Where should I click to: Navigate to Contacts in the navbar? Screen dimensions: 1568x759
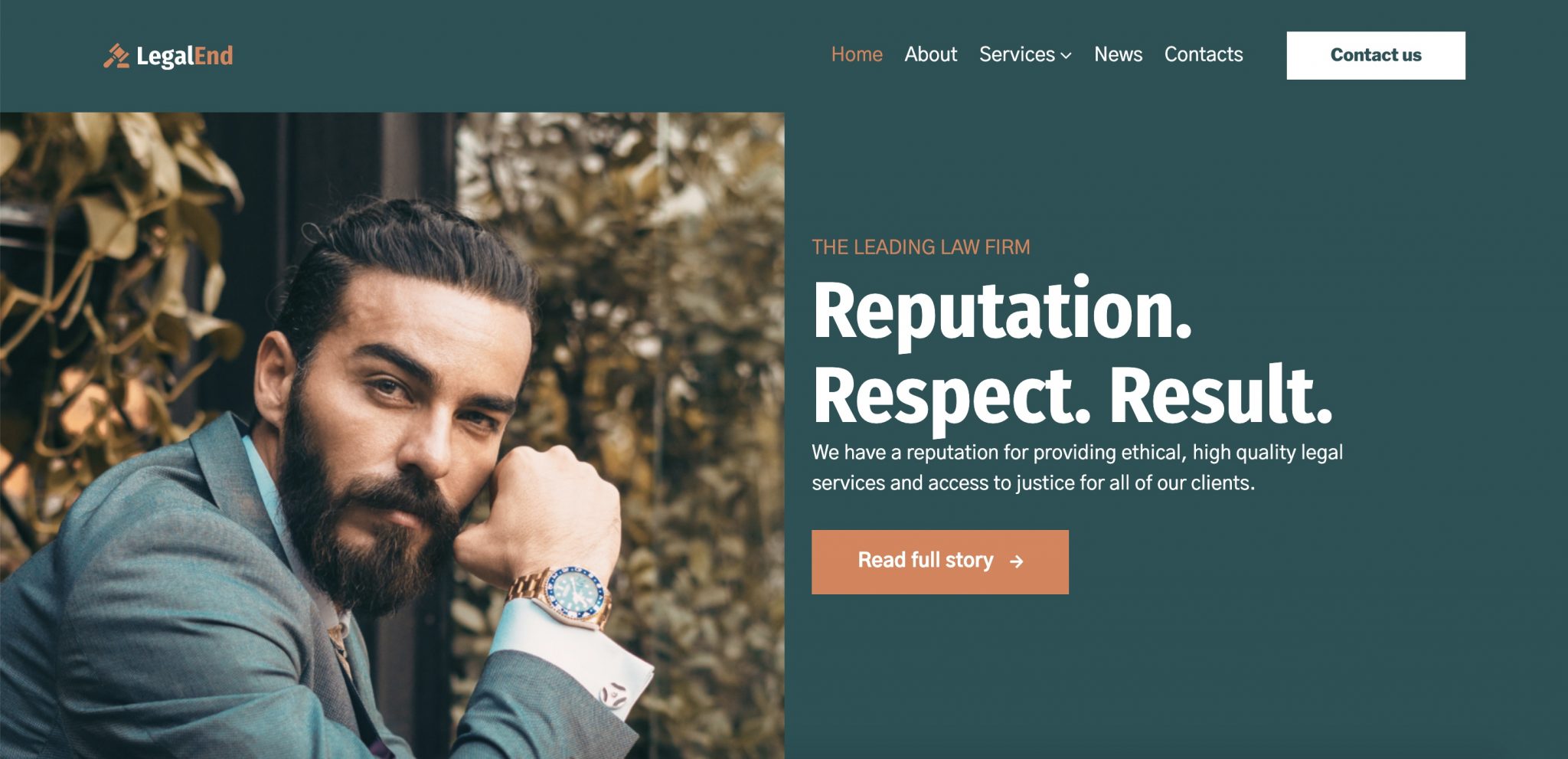click(x=1204, y=54)
